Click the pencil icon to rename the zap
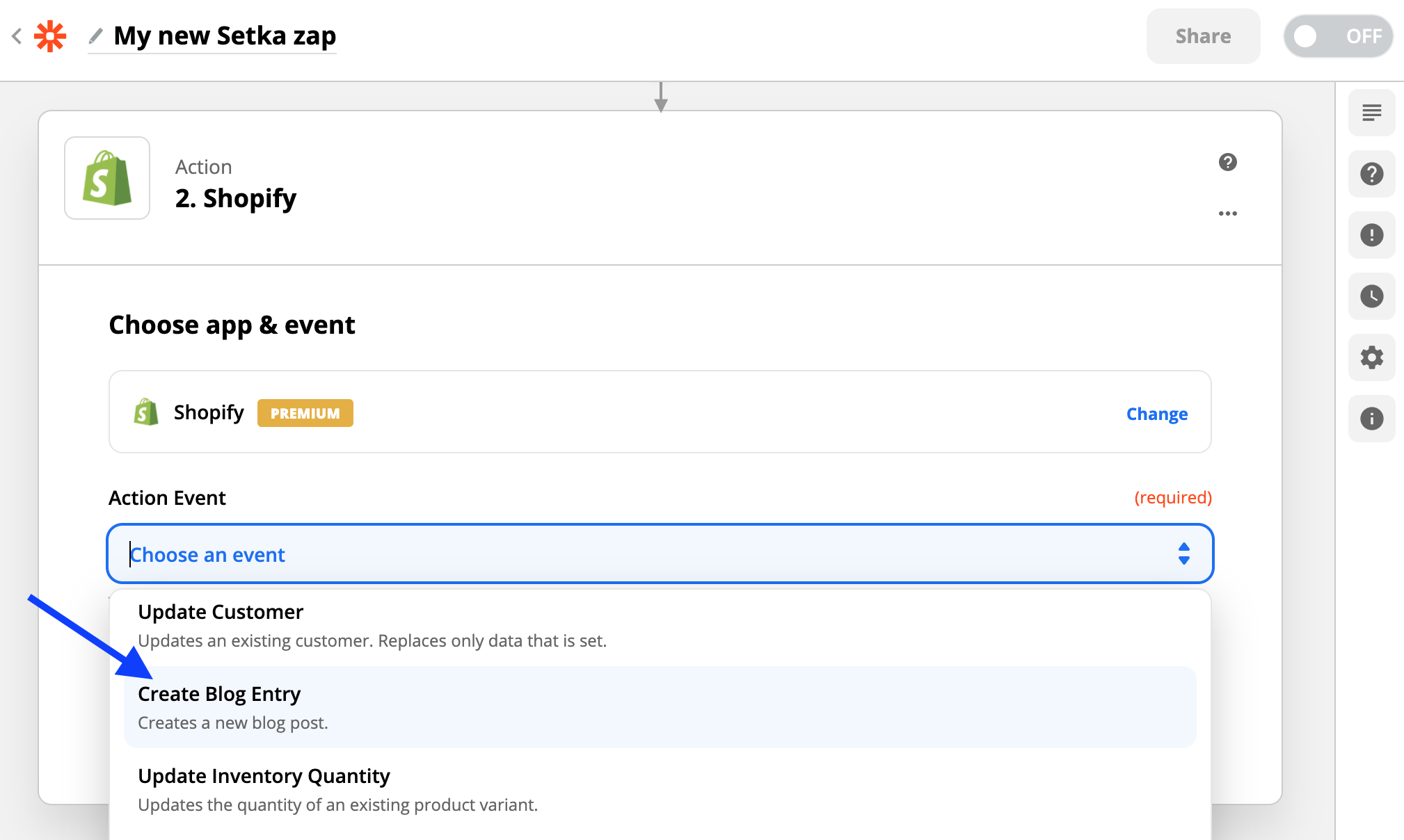The width and height of the screenshot is (1404, 840). (x=96, y=35)
